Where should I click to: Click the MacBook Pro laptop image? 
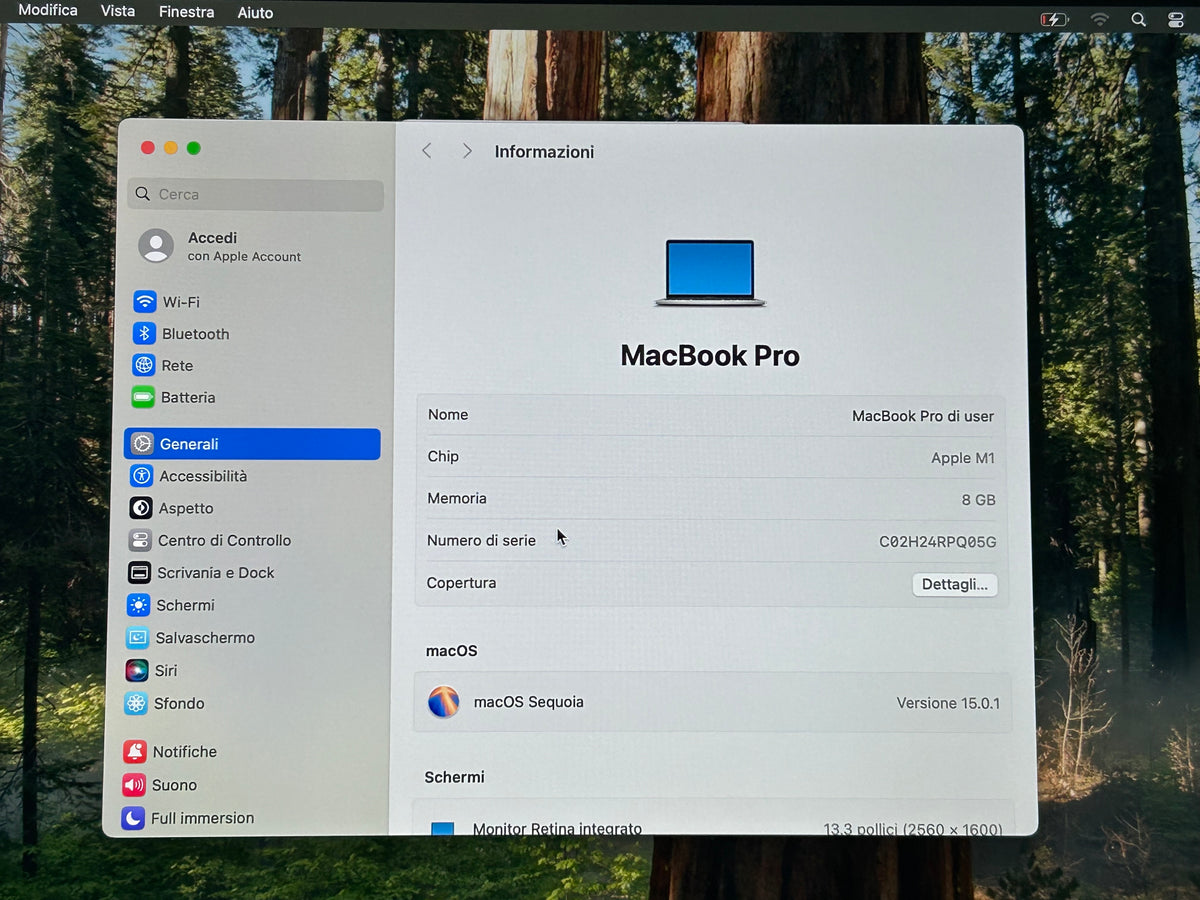pos(710,272)
